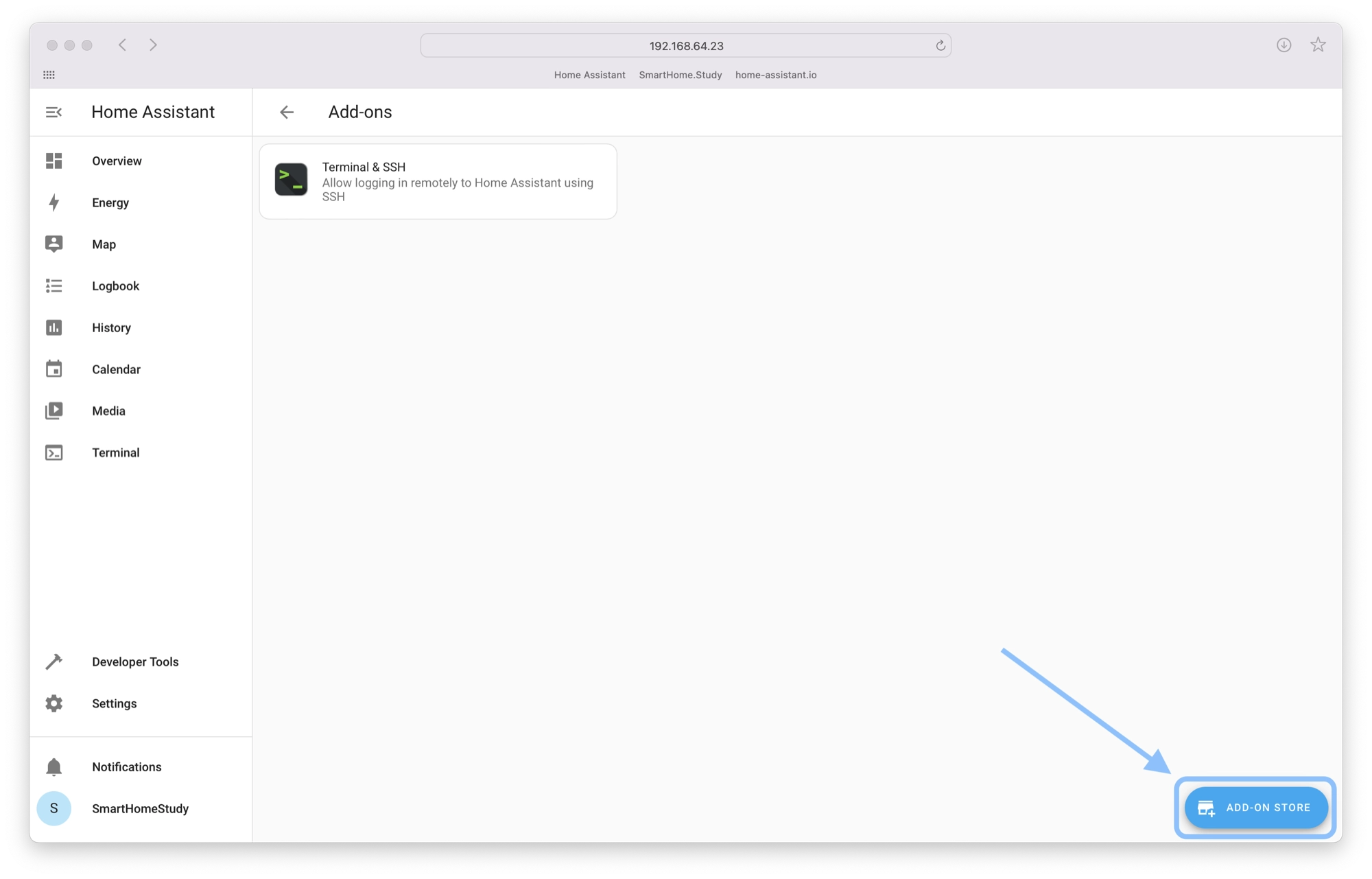Click the Calendar section icon
Viewport: 1372px width, 879px height.
55,369
